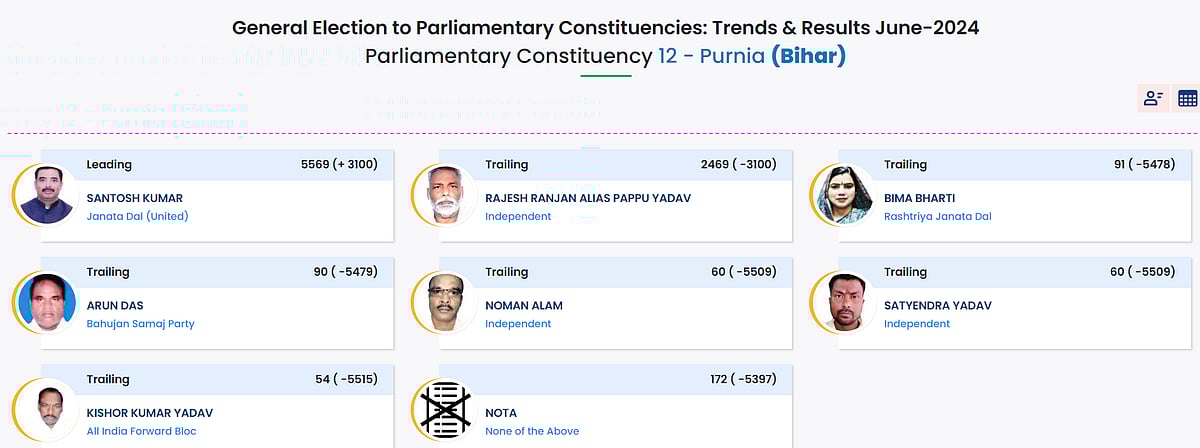
Task: Open Noman Alam's portrait
Action: (445, 302)
